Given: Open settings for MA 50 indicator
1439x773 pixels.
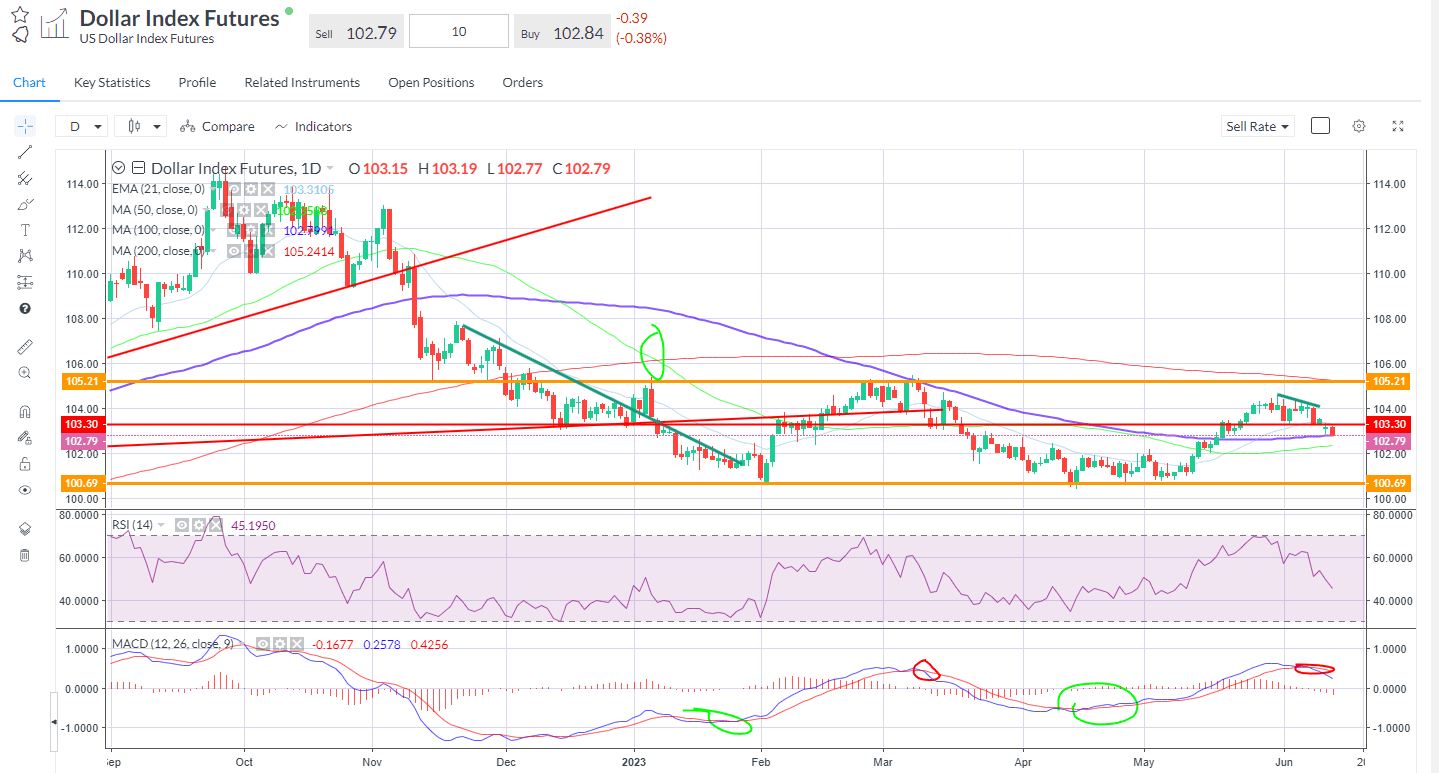Looking at the screenshot, I should 244,210.
